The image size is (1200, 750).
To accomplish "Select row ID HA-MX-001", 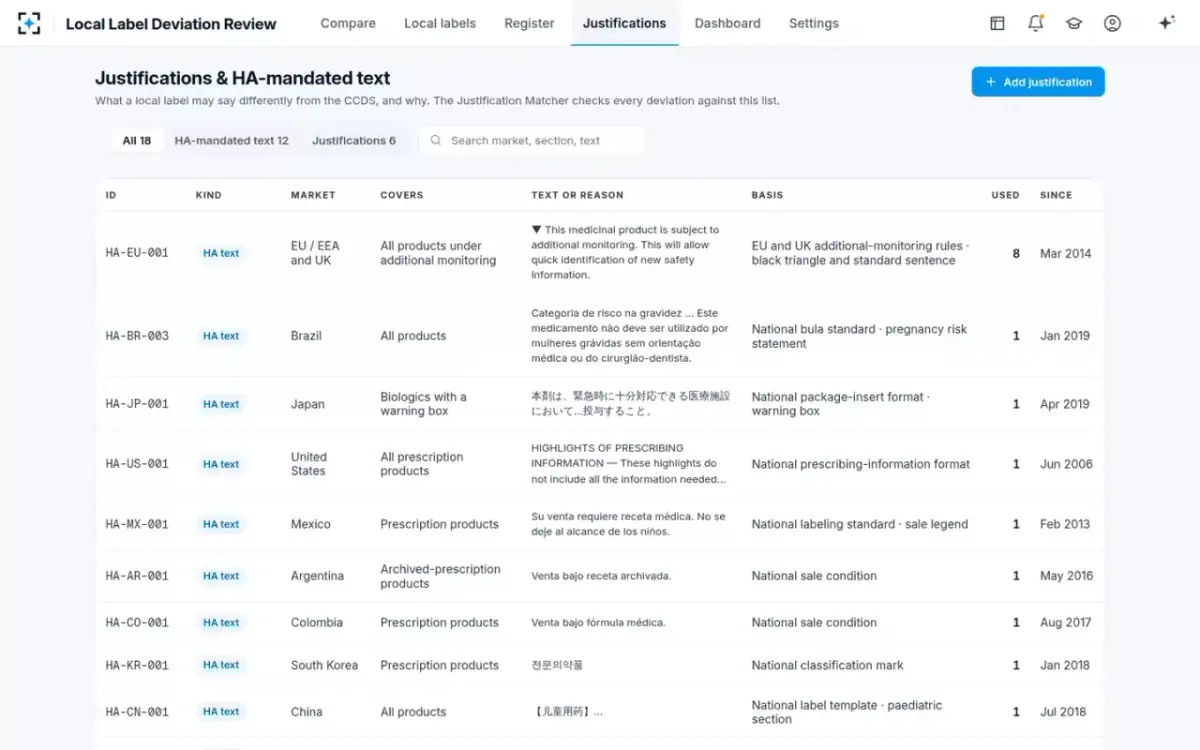I will pos(137,524).
